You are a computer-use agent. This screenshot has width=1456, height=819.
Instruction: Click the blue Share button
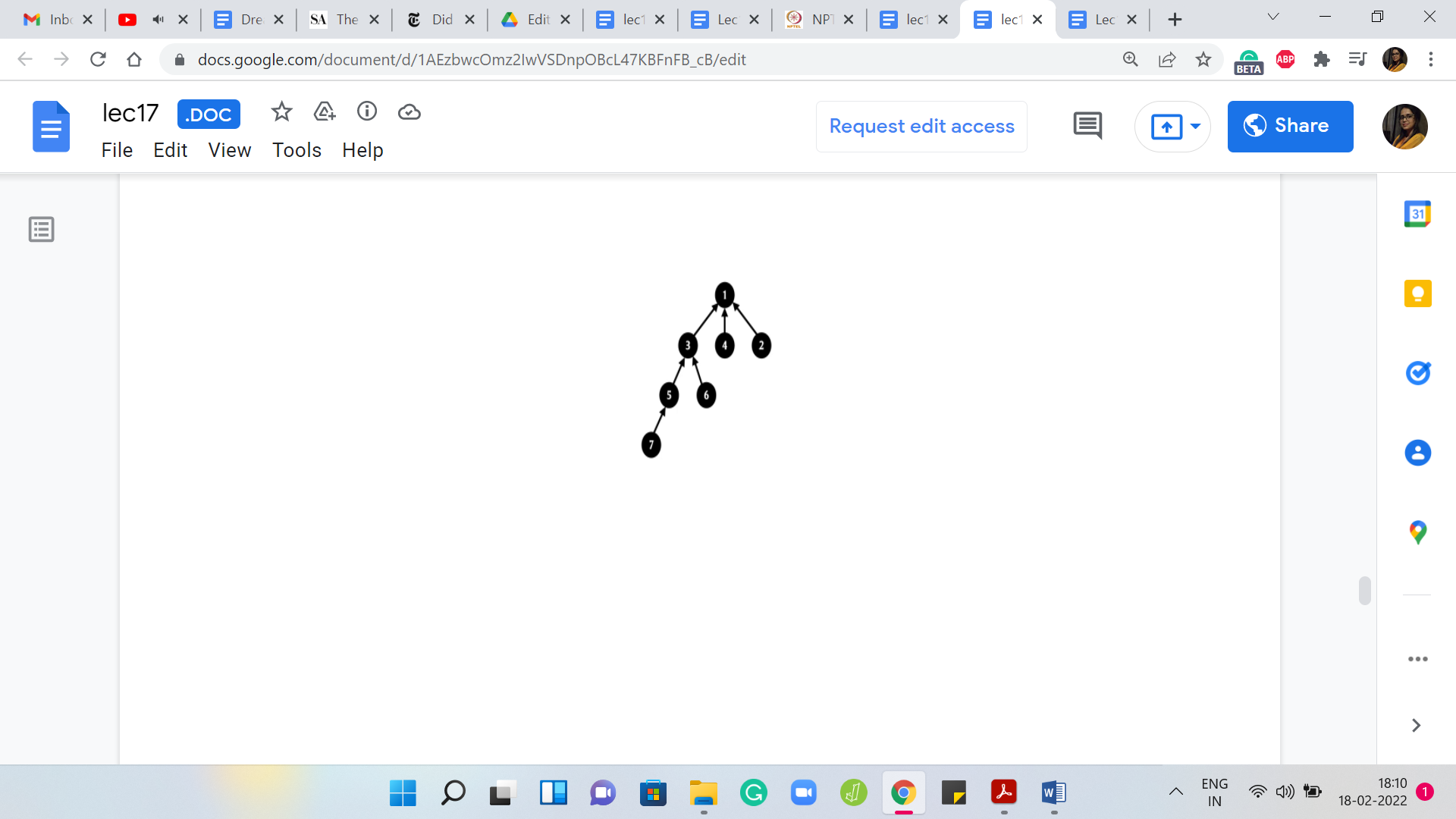coord(1290,126)
